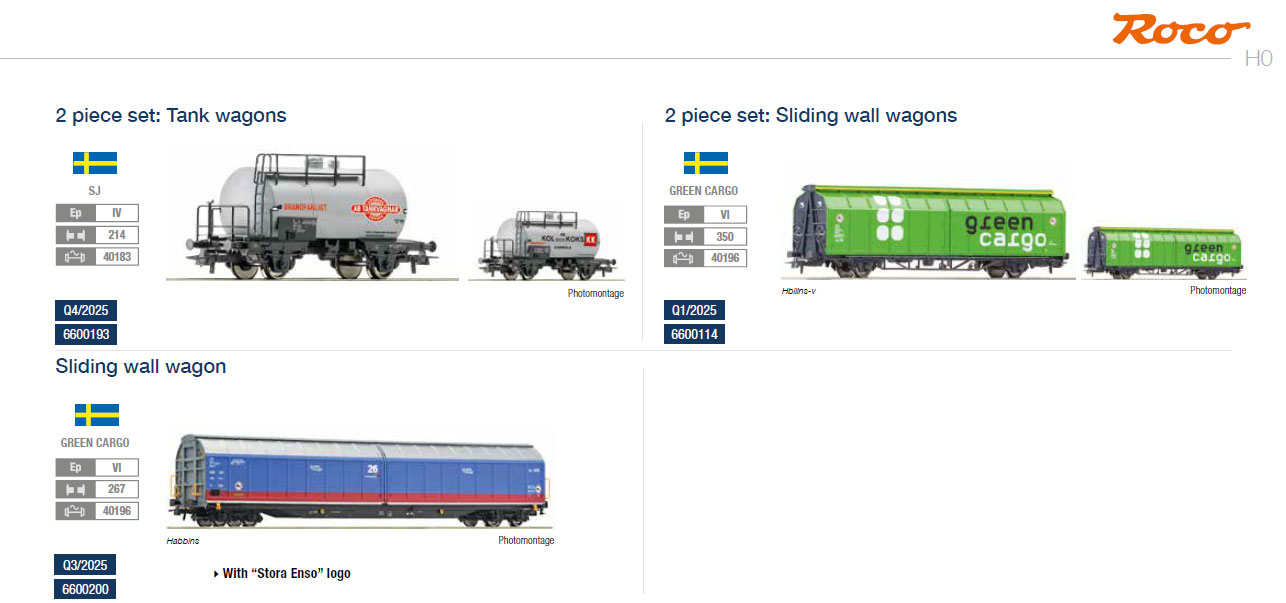
Task: Click the Q3/2025 delivery badge
Action: point(85,565)
